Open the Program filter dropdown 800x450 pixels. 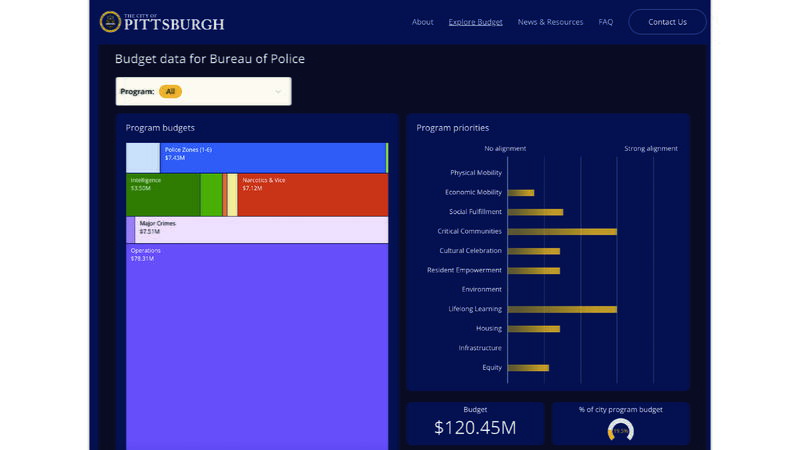(x=204, y=91)
